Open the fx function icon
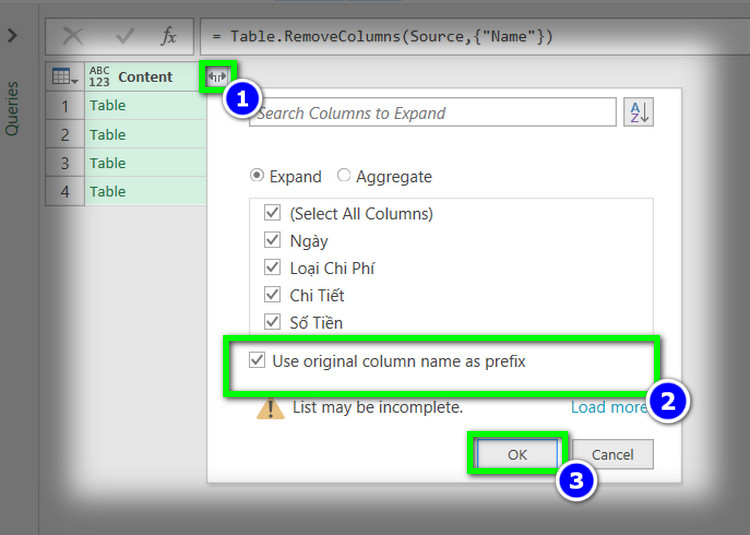Image resolution: width=750 pixels, height=535 pixels. [168, 36]
